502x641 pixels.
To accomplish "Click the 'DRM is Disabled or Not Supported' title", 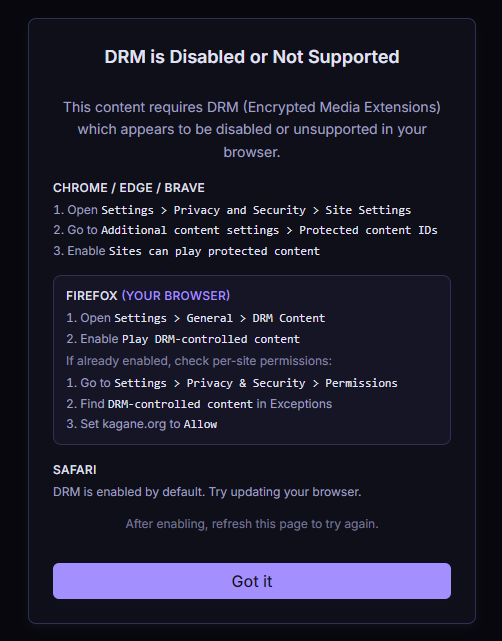I will (252, 57).
